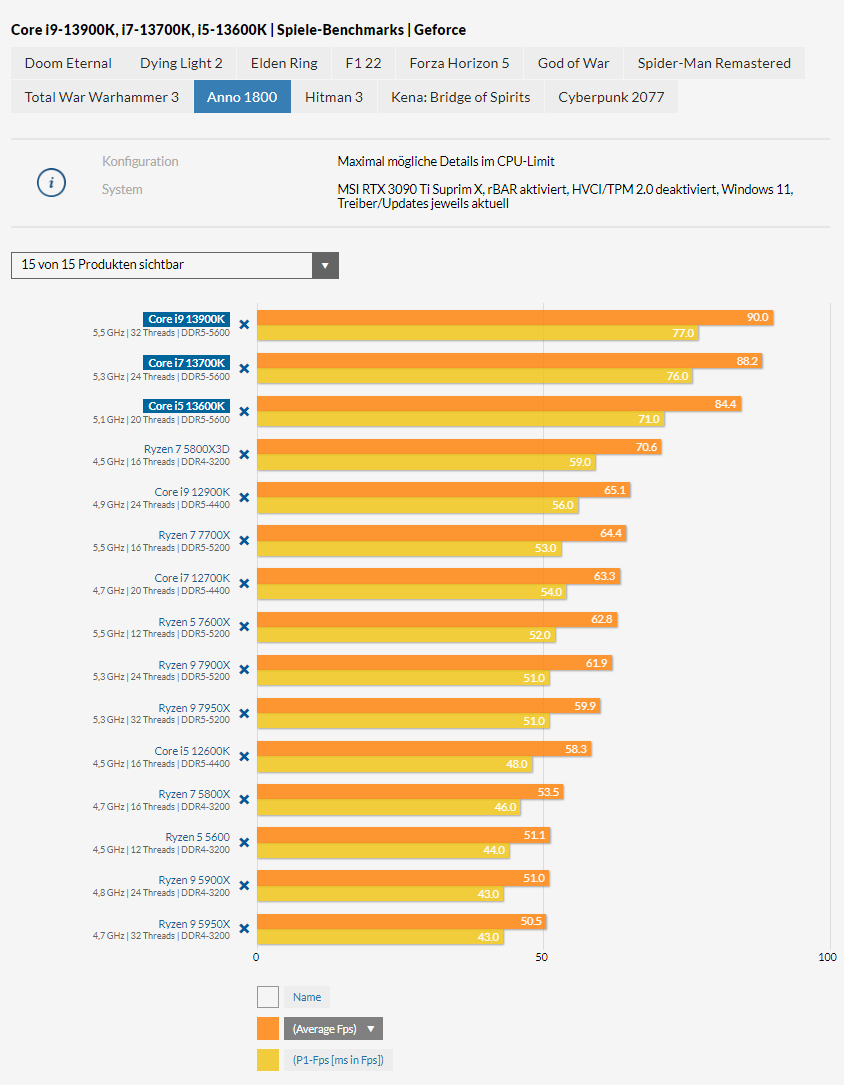Click the 'System' label

click(123, 190)
